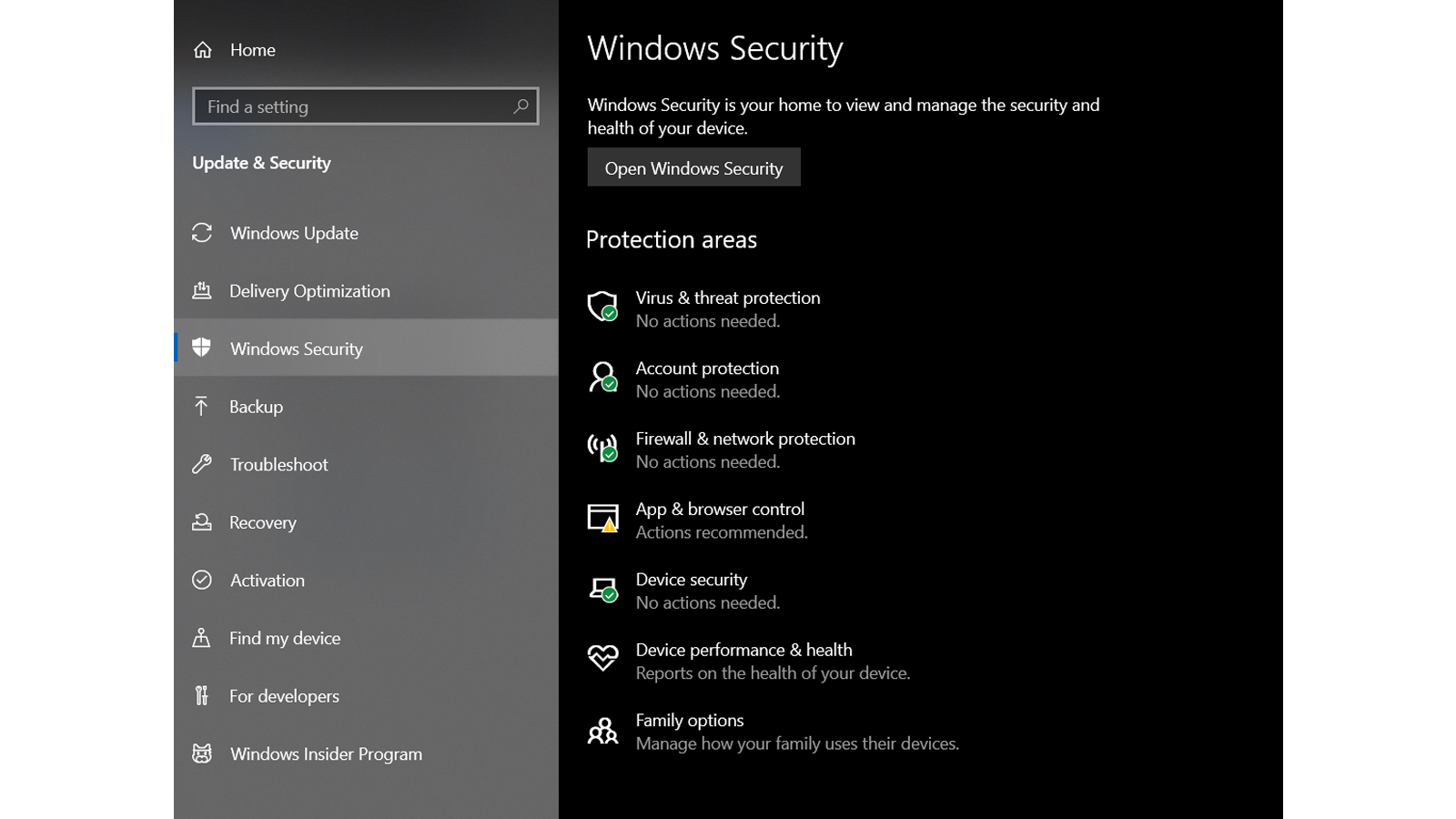Click the Windows Update refresh icon
This screenshot has height=819, width=1456.
[202, 233]
